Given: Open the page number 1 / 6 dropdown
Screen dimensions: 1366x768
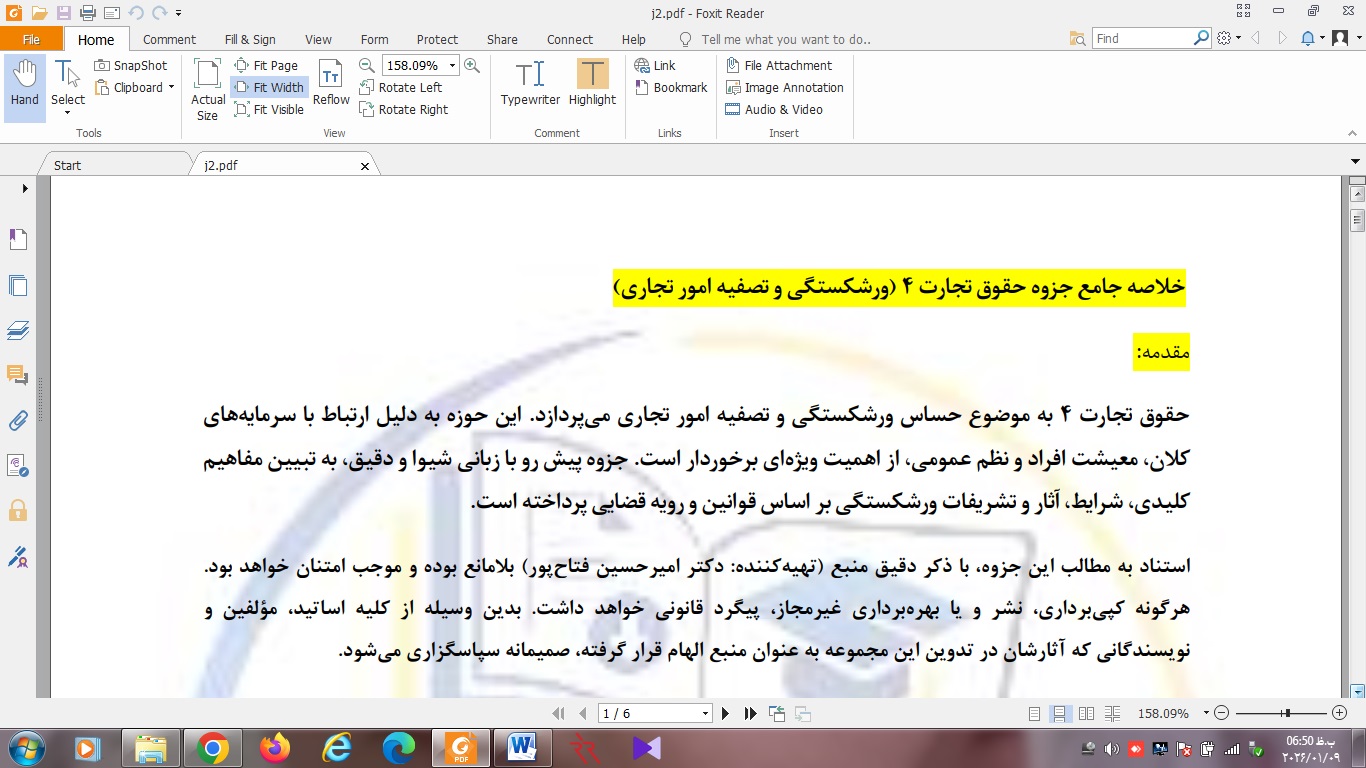Looking at the screenshot, I should click(x=705, y=713).
